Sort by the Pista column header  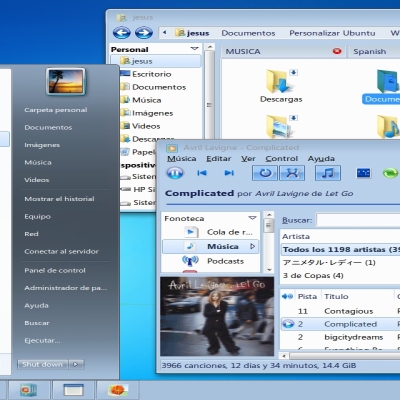coord(307,296)
